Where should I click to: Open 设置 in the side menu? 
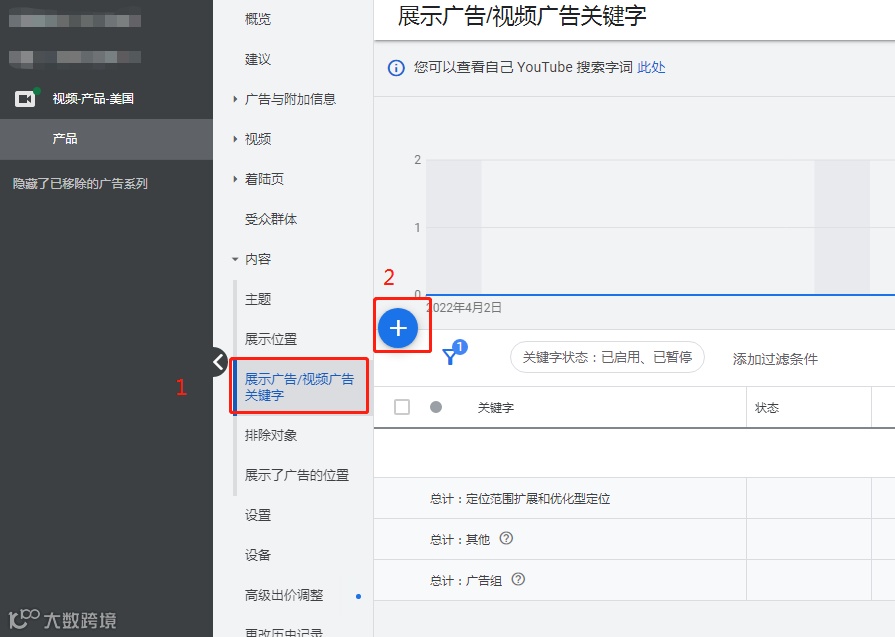click(x=258, y=515)
